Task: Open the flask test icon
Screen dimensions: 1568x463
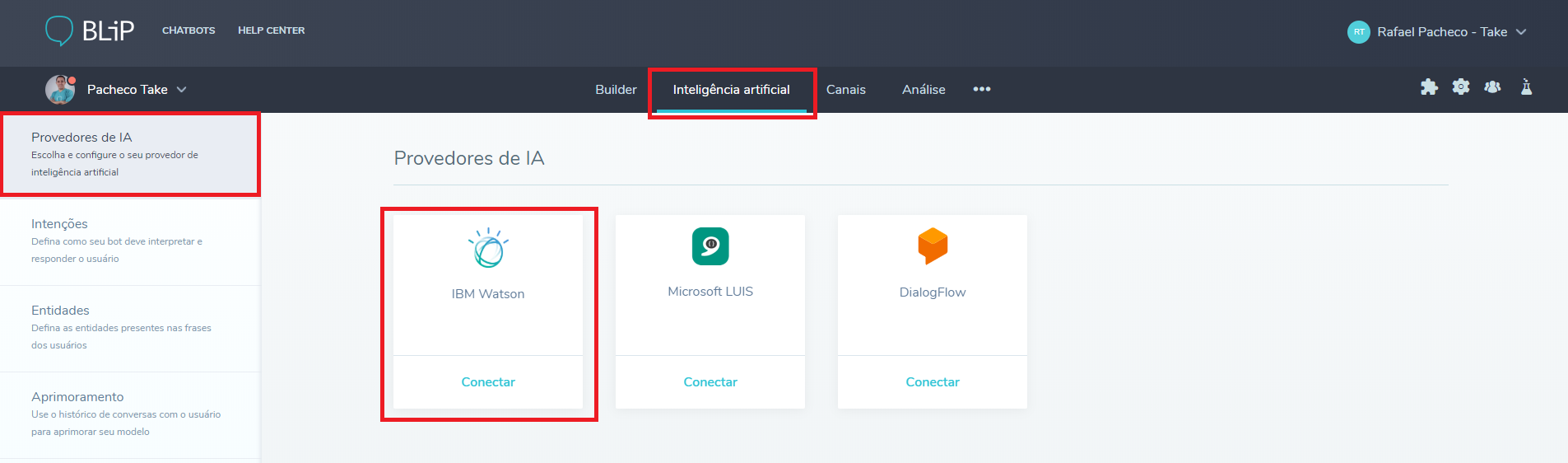Action: pos(1526,87)
